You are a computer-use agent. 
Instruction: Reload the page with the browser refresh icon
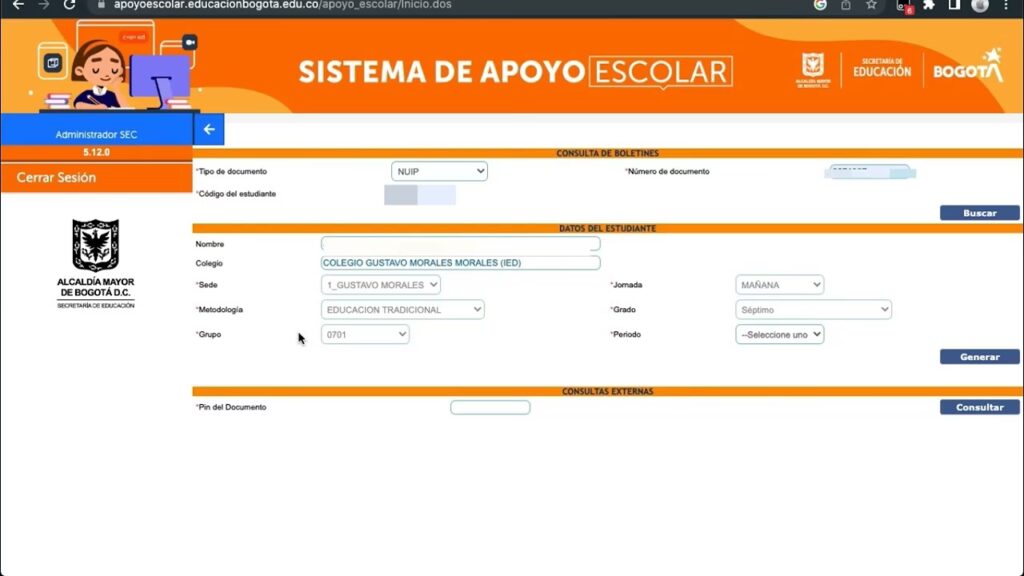(x=69, y=5)
